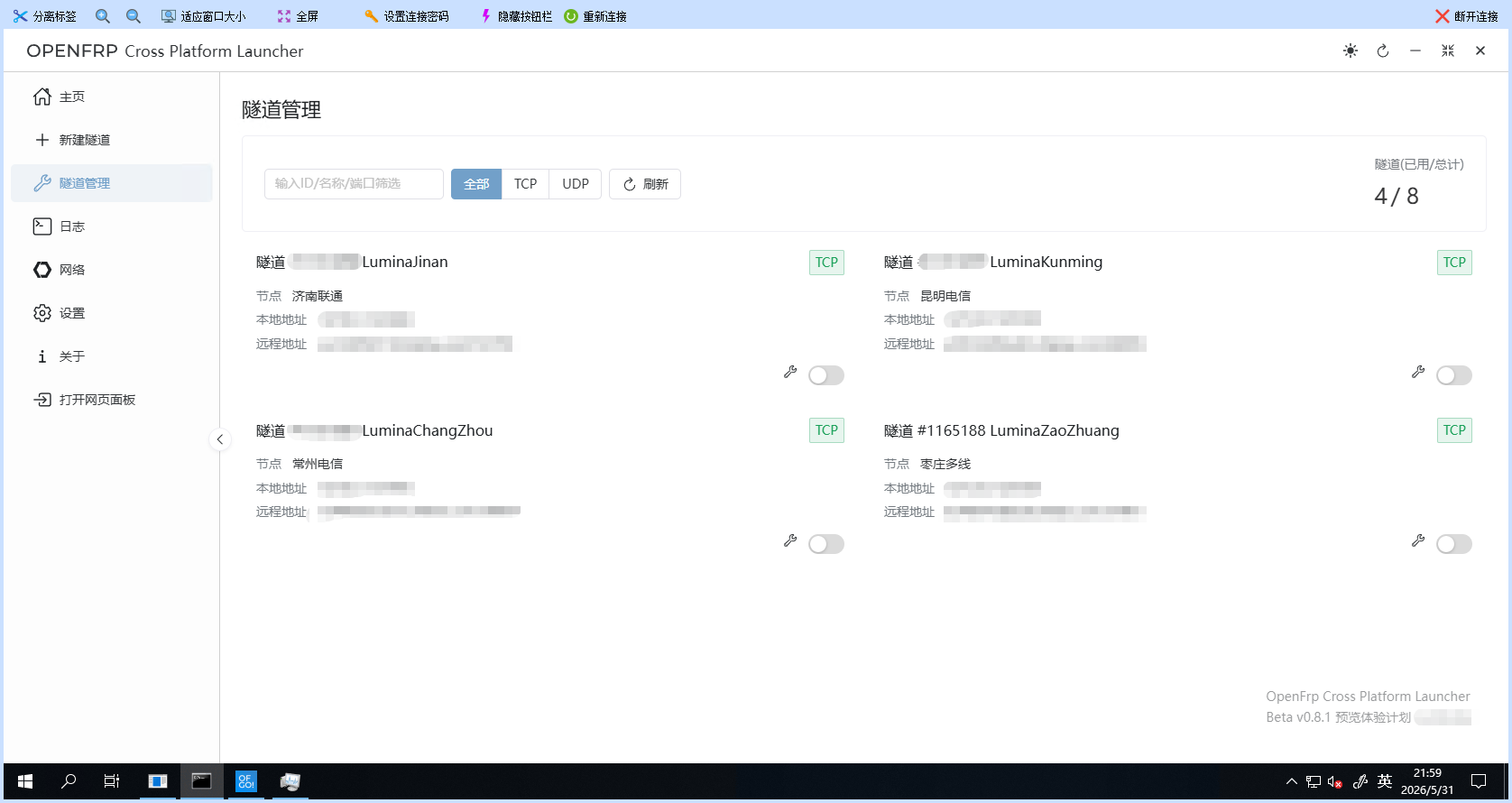Click the TCP tag on LuminaChangZhou
This screenshot has height=803, width=1512.
click(826, 430)
